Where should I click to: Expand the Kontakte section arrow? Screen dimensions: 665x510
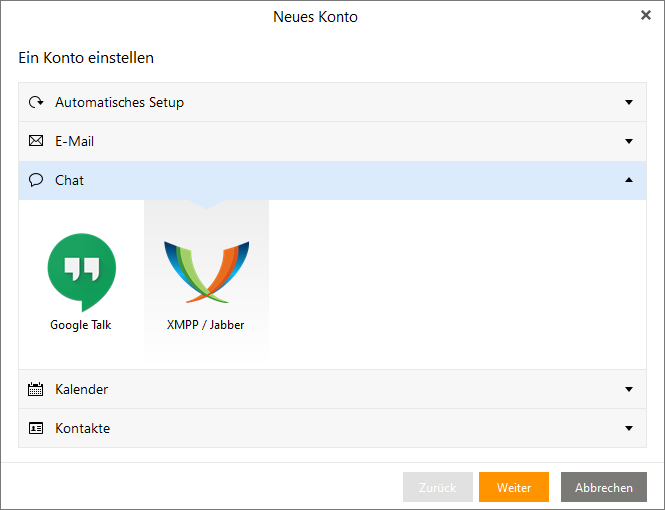coord(629,428)
